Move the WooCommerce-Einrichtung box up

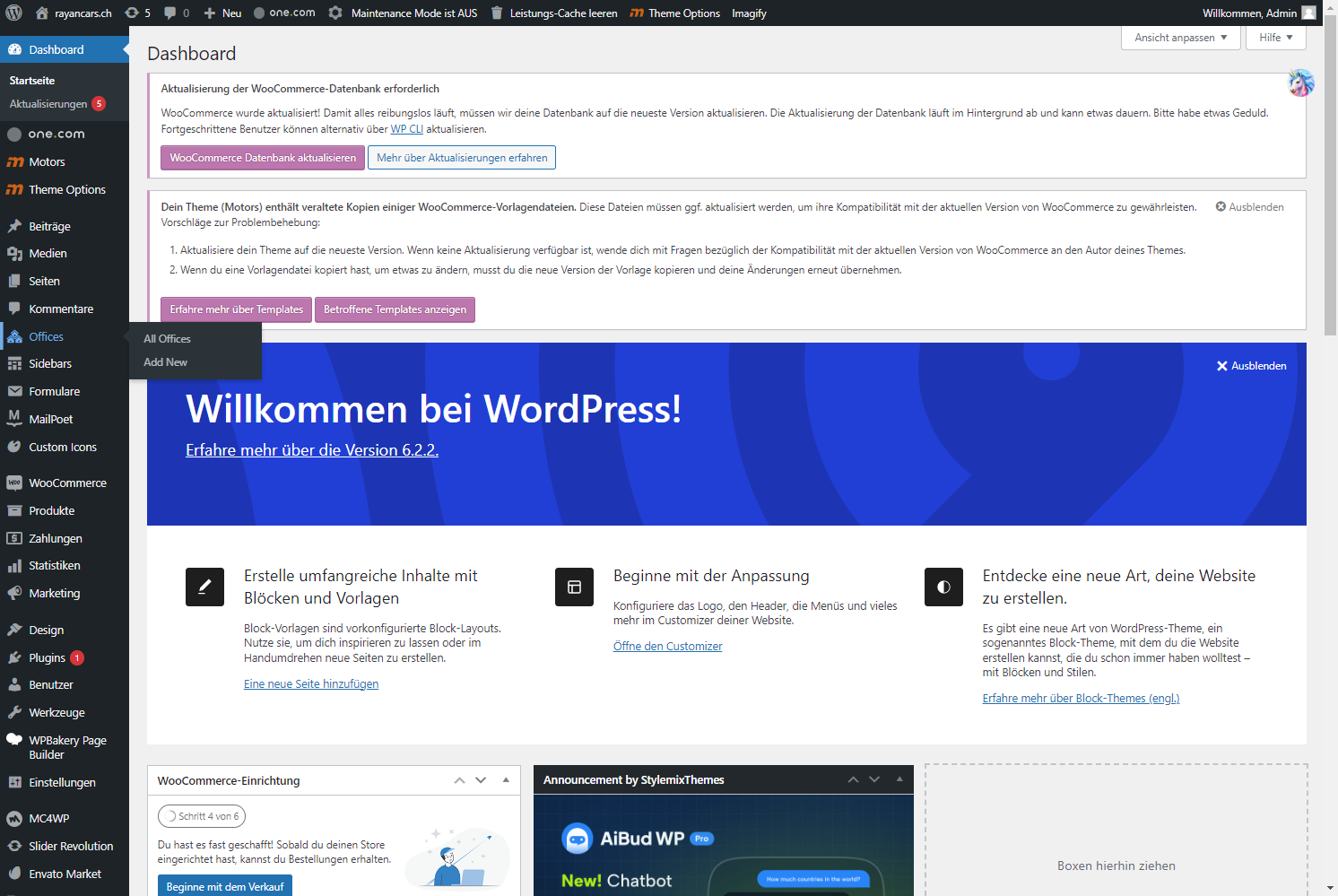pyautogui.click(x=459, y=780)
